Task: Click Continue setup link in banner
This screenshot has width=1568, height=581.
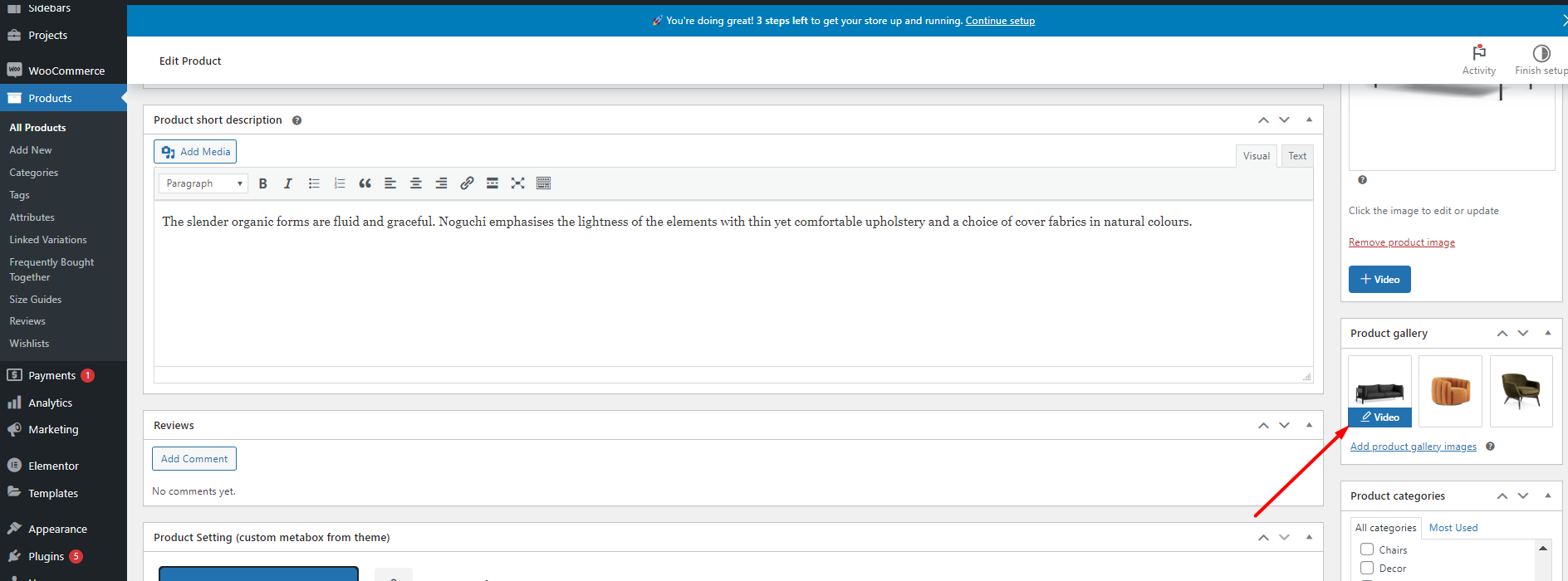Action: coord(1000,21)
